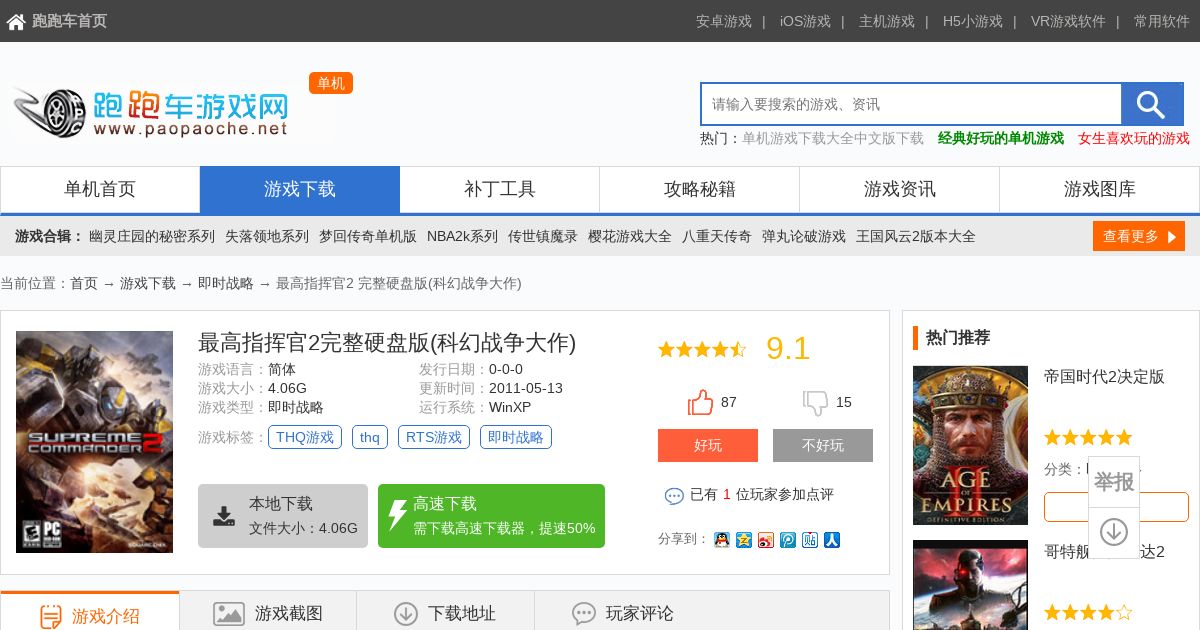Click the home icon beside 跑跑车首页
The height and width of the screenshot is (630, 1200).
tap(16, 22)
